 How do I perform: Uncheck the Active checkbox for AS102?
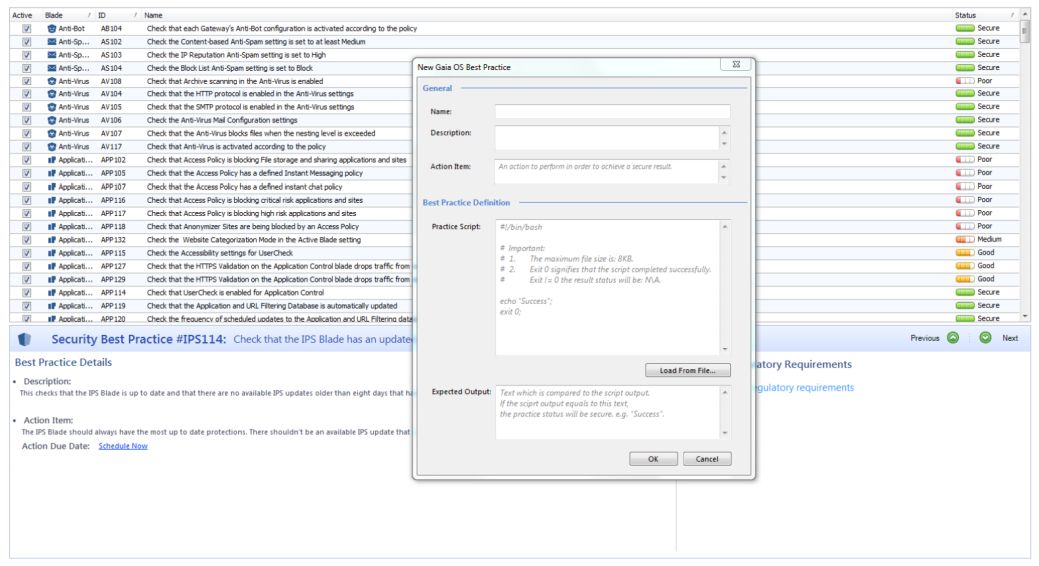tap(27, 42)
